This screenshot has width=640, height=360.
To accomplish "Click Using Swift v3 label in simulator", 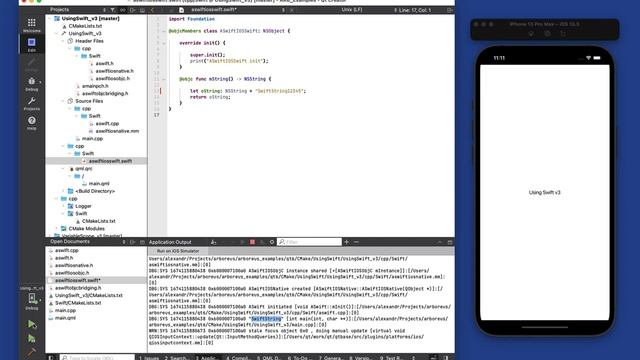I will (544, 192).
